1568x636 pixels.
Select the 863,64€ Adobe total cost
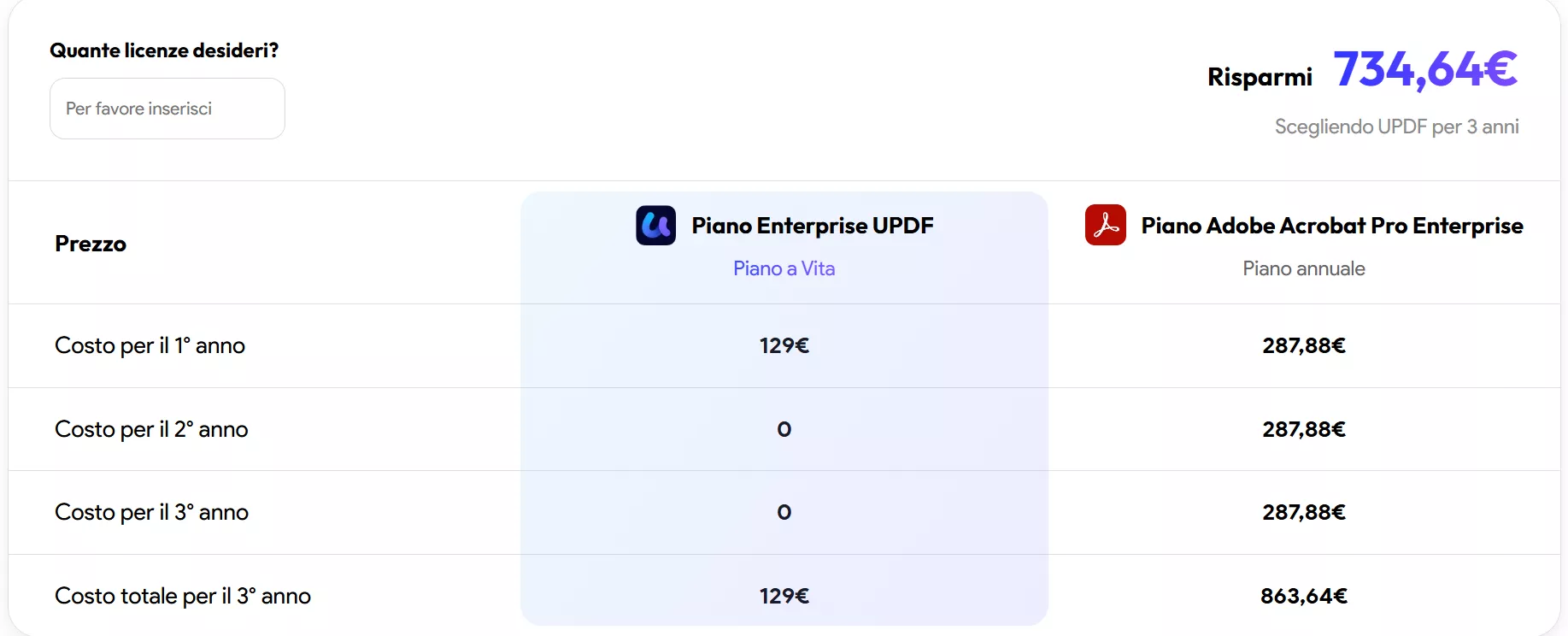1303,596
